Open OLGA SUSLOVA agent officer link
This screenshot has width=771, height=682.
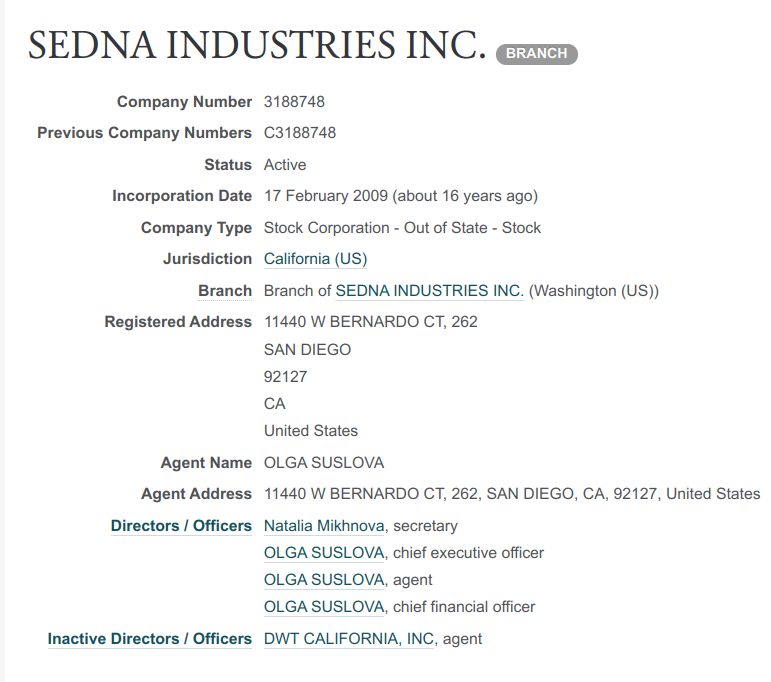[x=324, y=580]
